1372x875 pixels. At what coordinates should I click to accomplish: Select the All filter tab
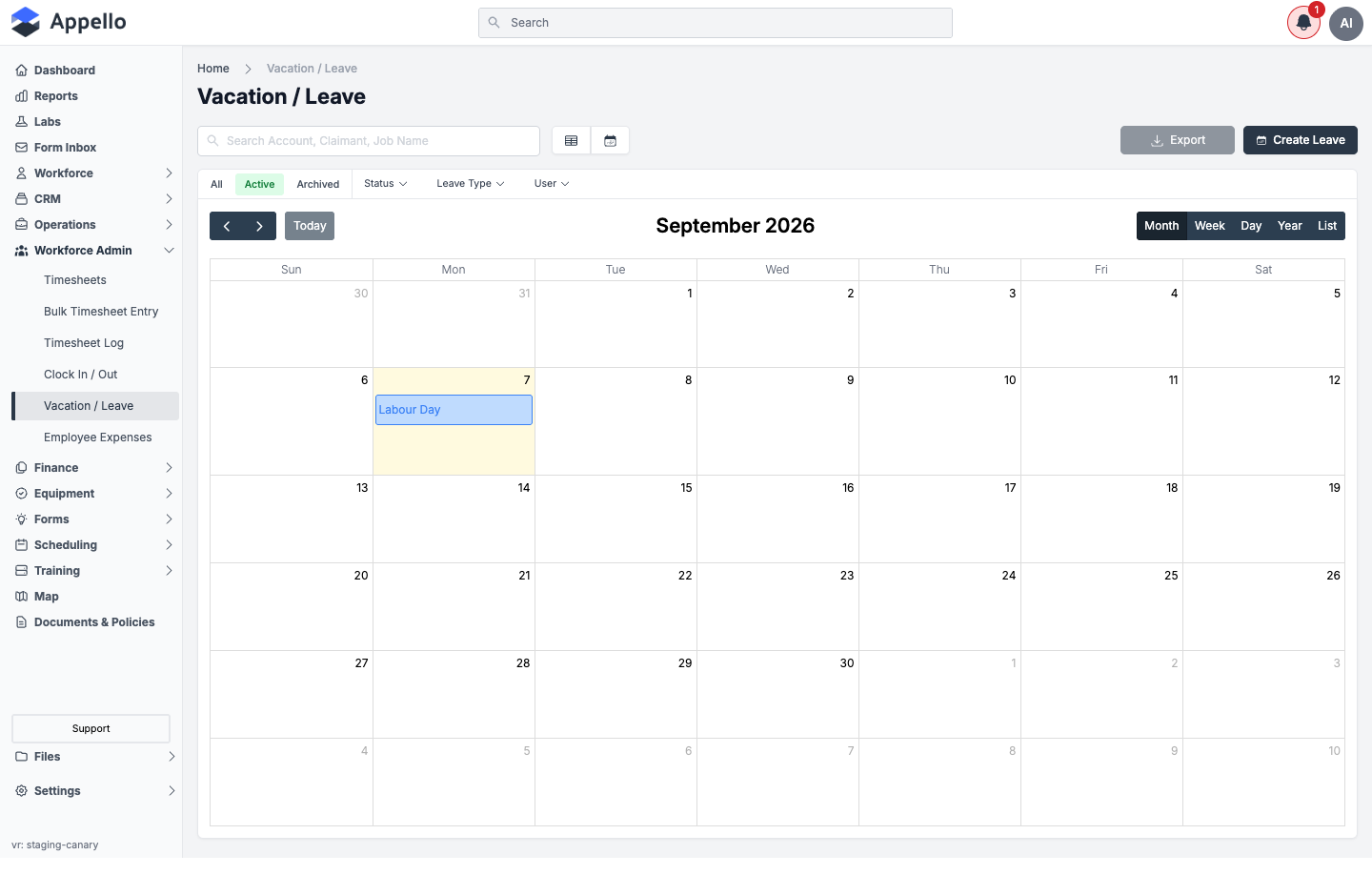click(x=216, y=185)
